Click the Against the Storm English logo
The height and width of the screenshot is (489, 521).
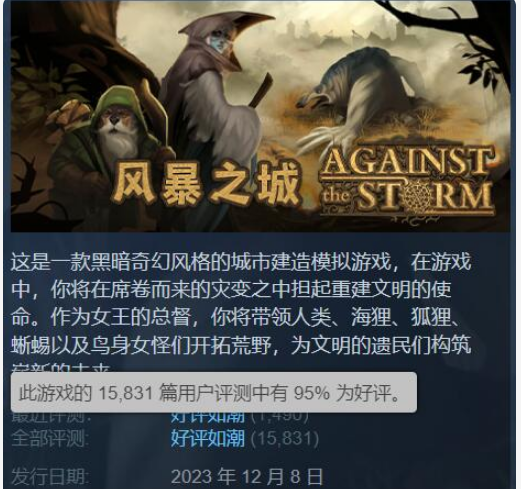pos(407,182)
